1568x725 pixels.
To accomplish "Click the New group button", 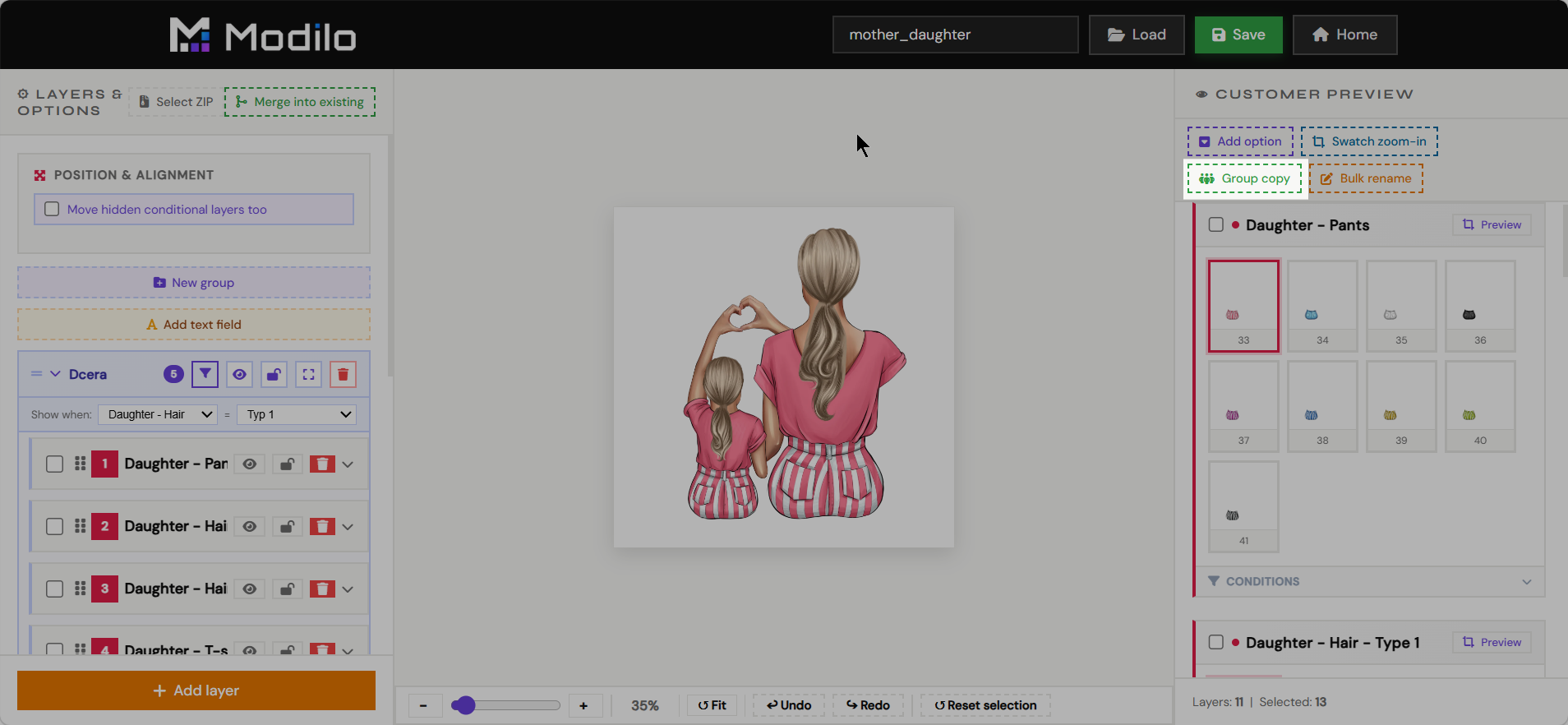I will (x=194, y=283).
